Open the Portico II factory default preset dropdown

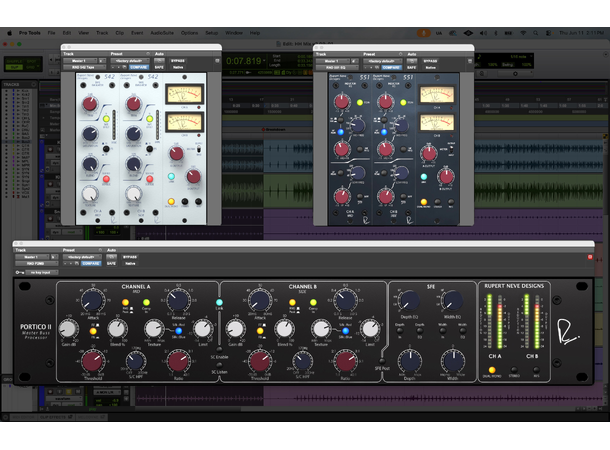82,257
